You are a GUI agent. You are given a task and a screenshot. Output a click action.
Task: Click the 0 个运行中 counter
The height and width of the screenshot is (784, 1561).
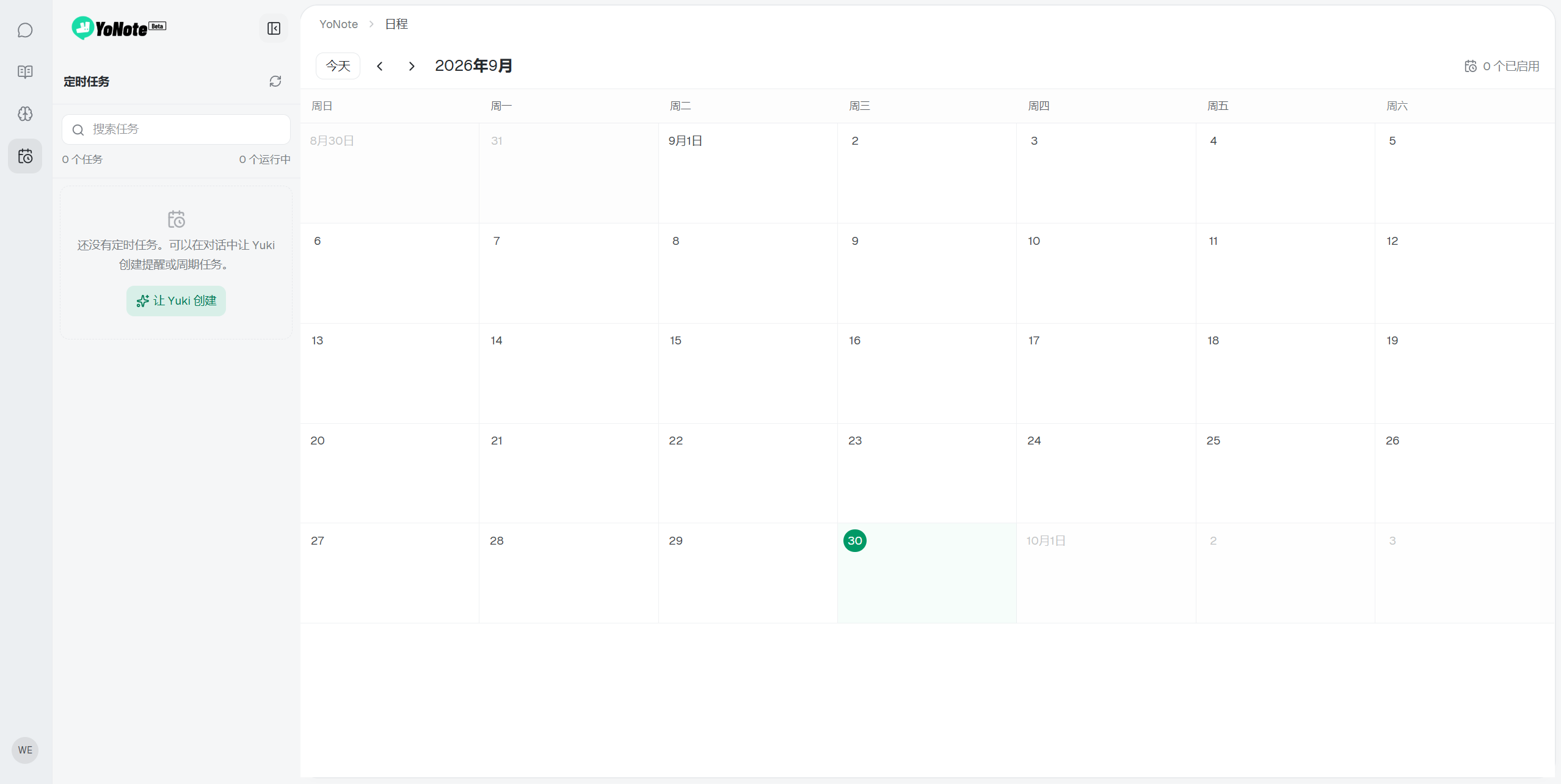(264, 159)
